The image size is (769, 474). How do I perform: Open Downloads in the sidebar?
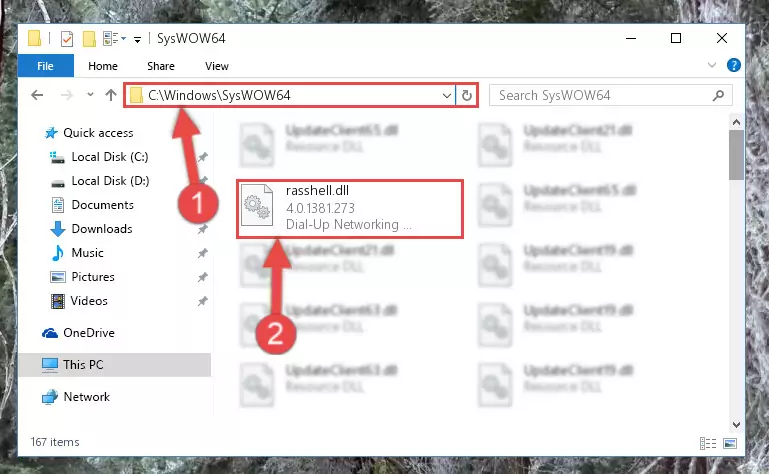[x=102, y=229]
